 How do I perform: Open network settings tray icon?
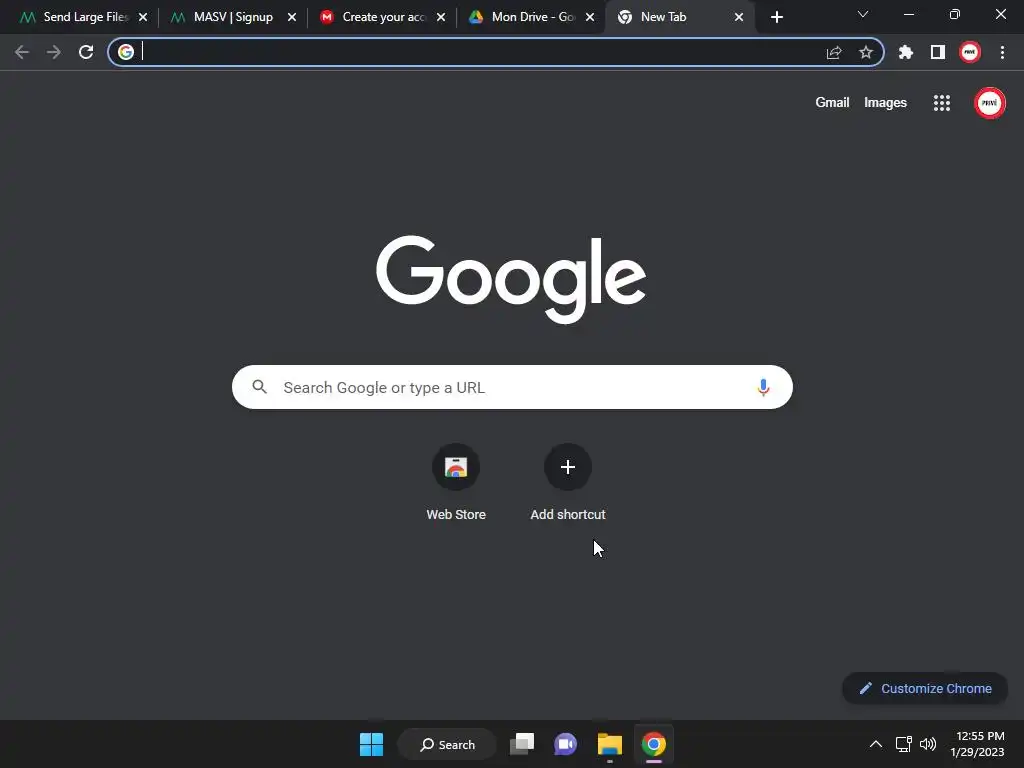(x=903, y=744)
